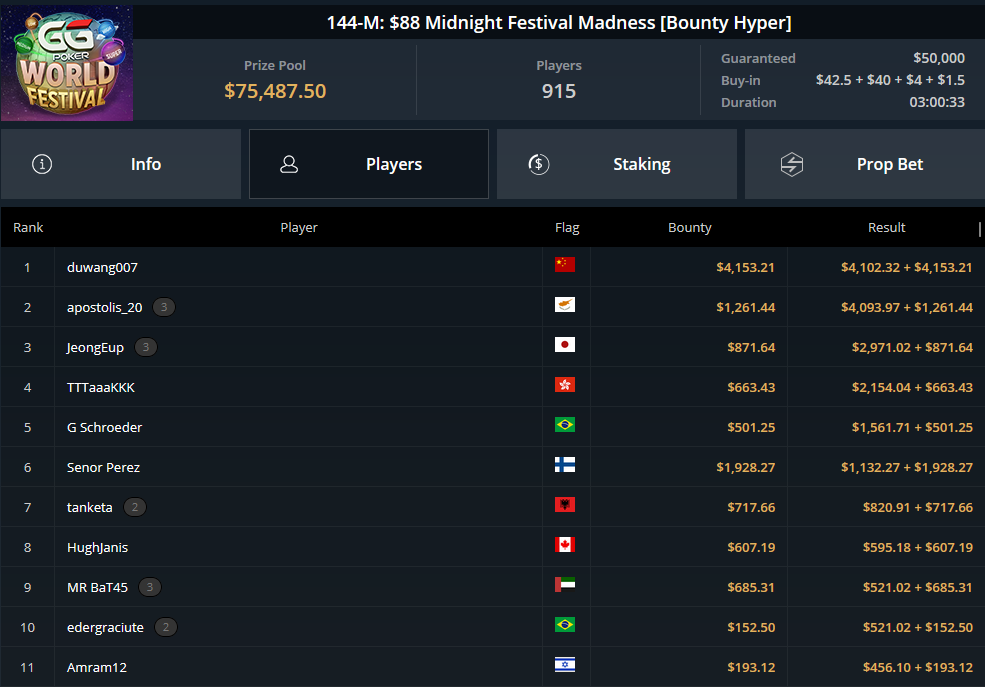Click the result $4,093.97 + $1,261.44
The image size is (985, 687).
(906, 308)
